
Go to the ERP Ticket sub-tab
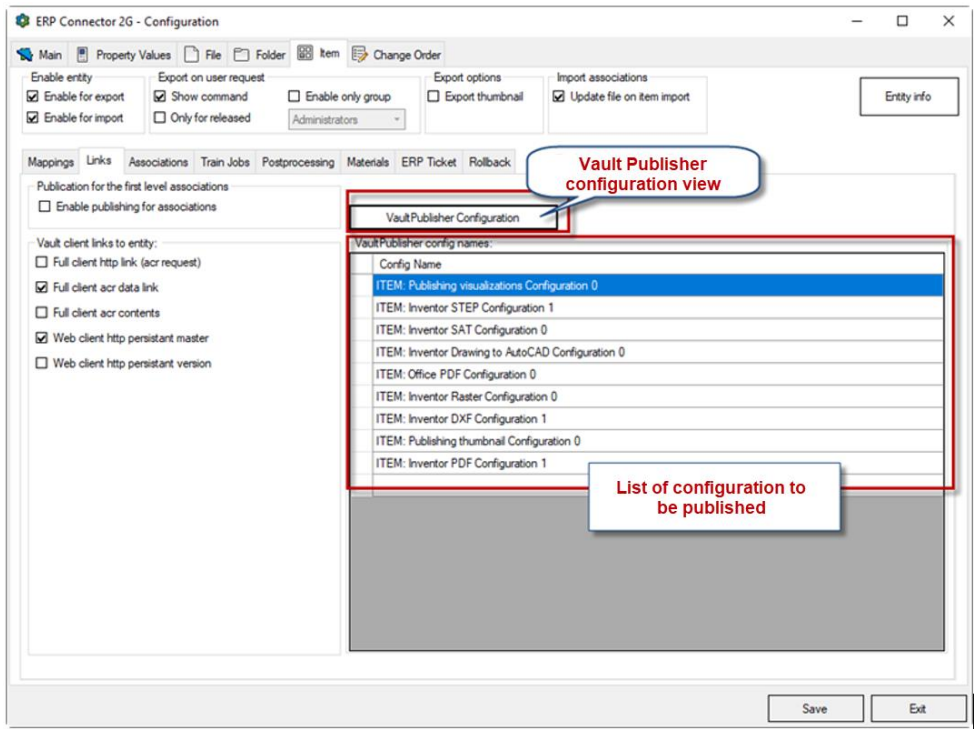coord(428,162)
